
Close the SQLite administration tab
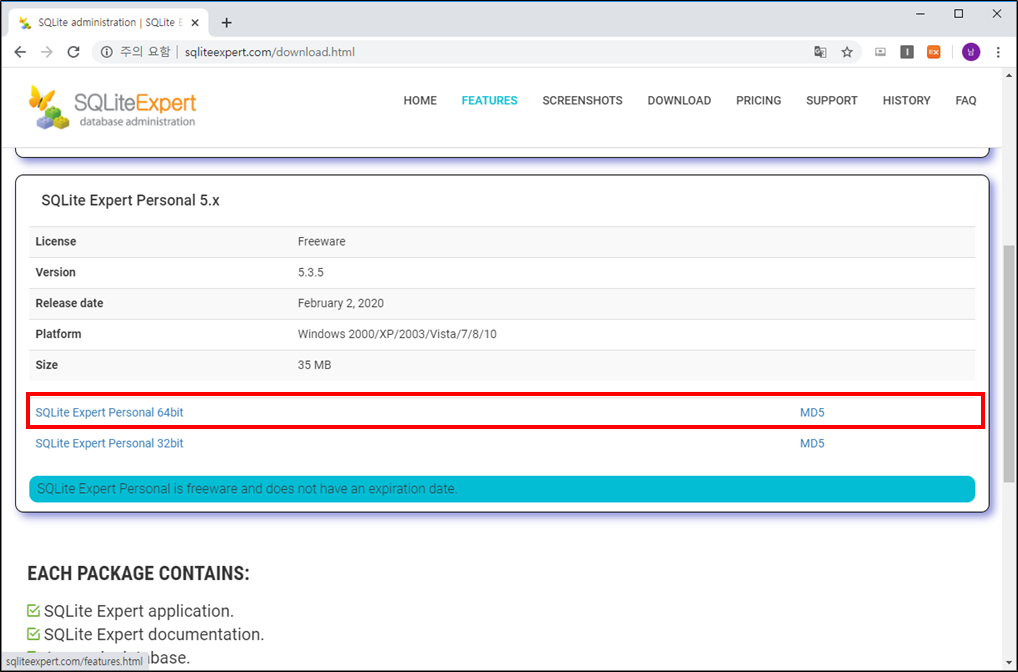pyautogui.click(x=195, y=23)
